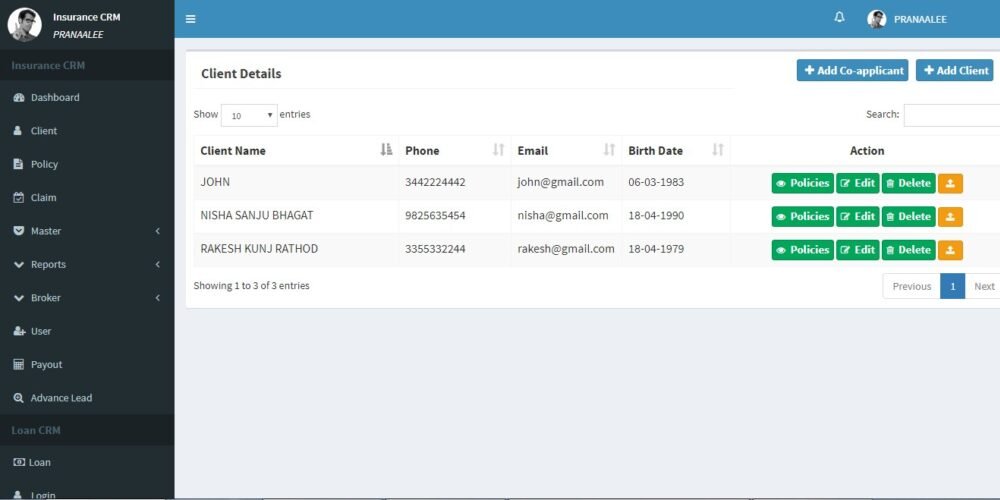Screen dimensions: 1000x500
Task: Open Dashboard from the sidebar
Action: 55,97
